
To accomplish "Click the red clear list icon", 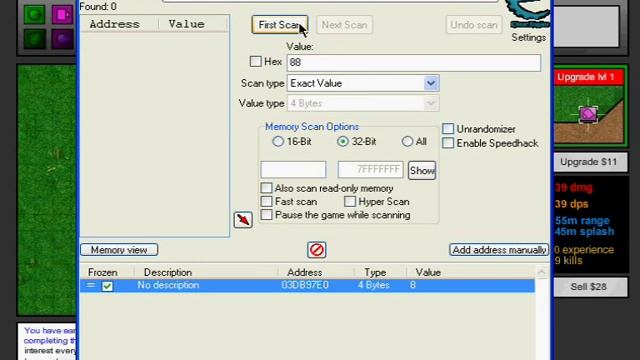I will coord(317,250).
